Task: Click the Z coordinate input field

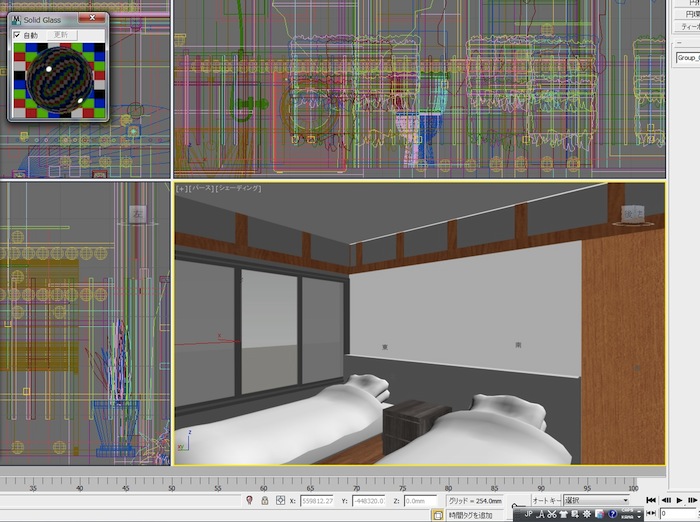Action: coord(416,500)
